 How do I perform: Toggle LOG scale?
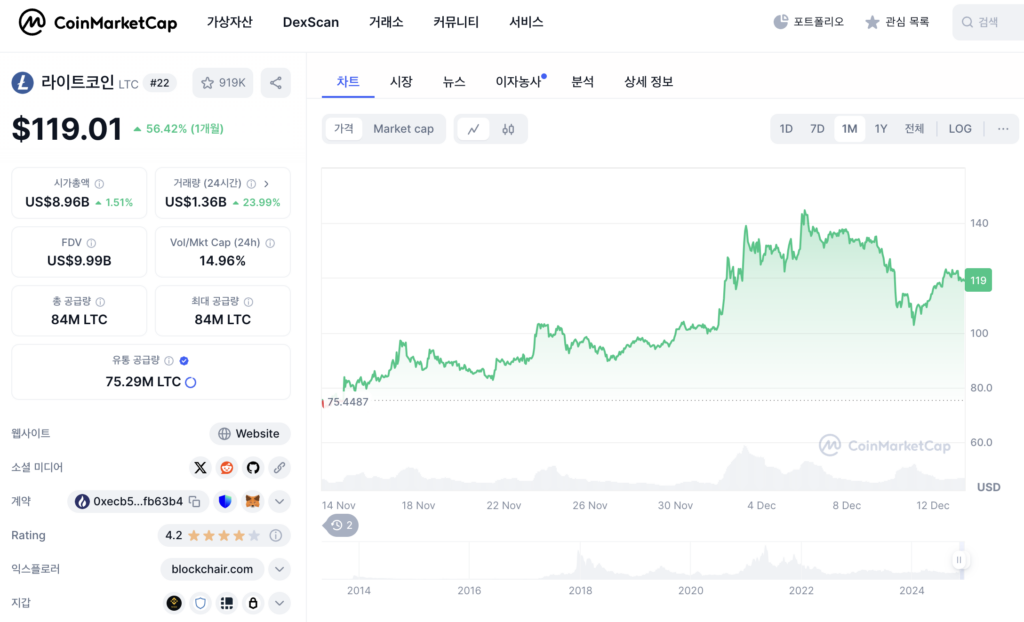960,129
